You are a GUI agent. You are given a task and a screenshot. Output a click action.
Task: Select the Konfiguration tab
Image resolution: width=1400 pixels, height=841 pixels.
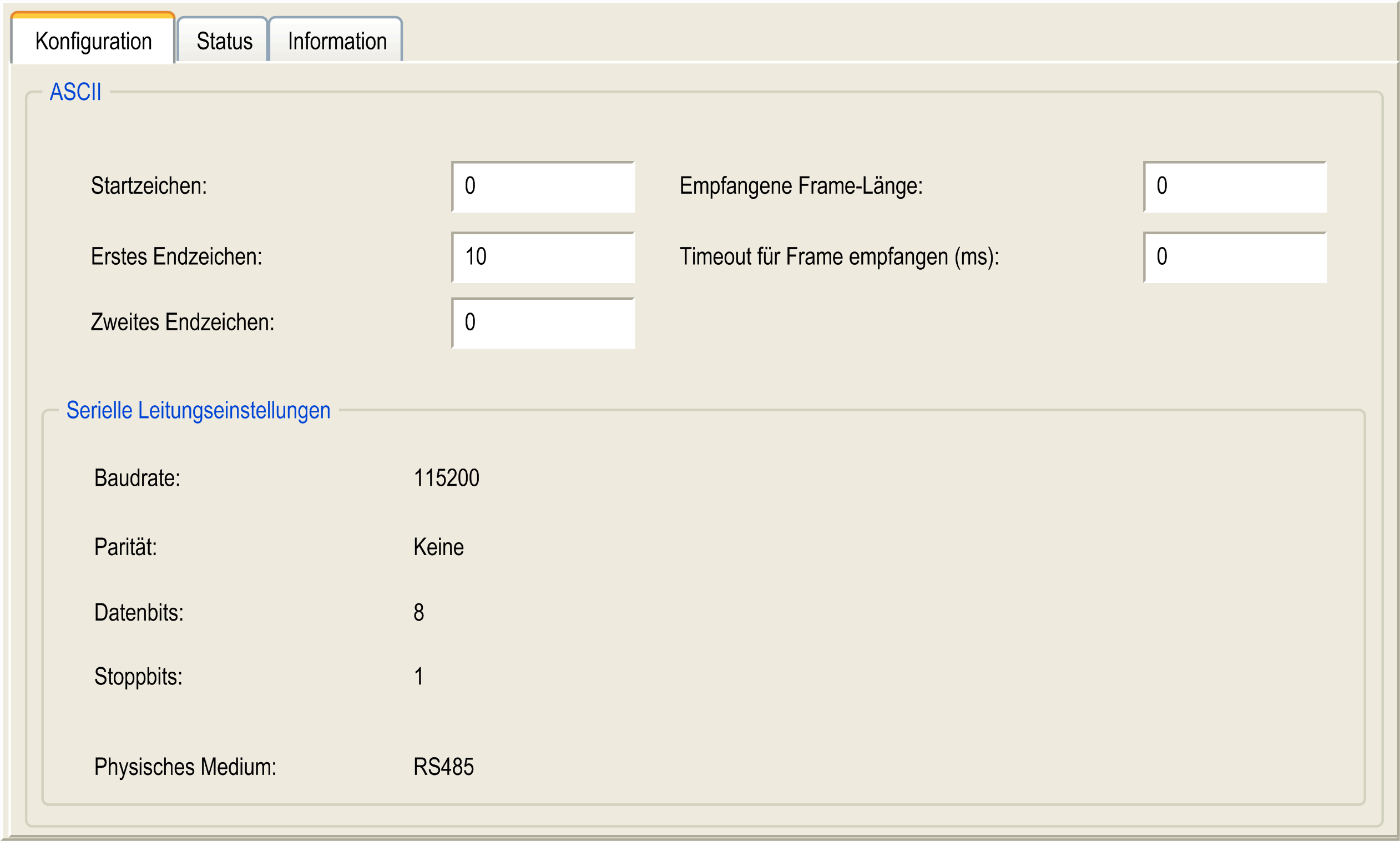pos(93,41)
